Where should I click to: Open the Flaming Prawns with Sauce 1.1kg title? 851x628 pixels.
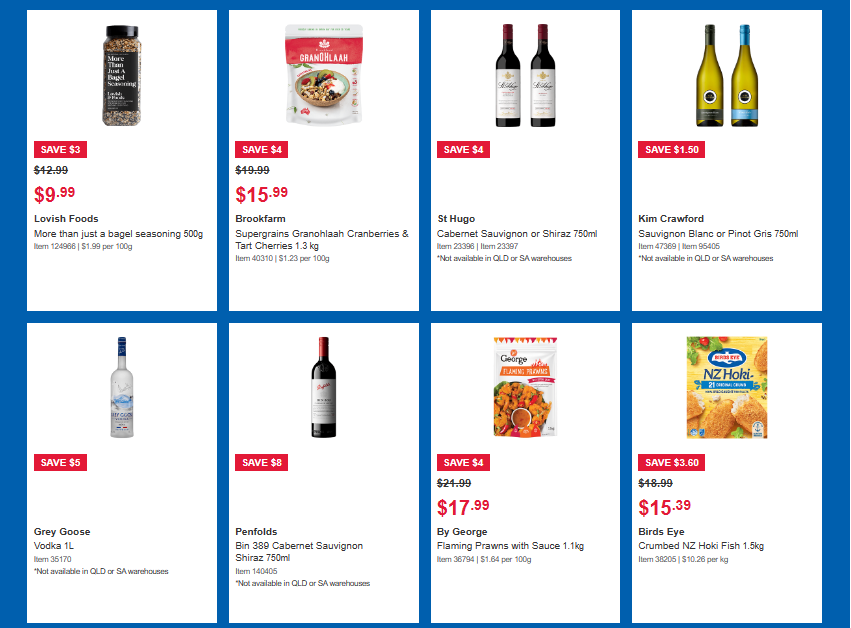510,546
